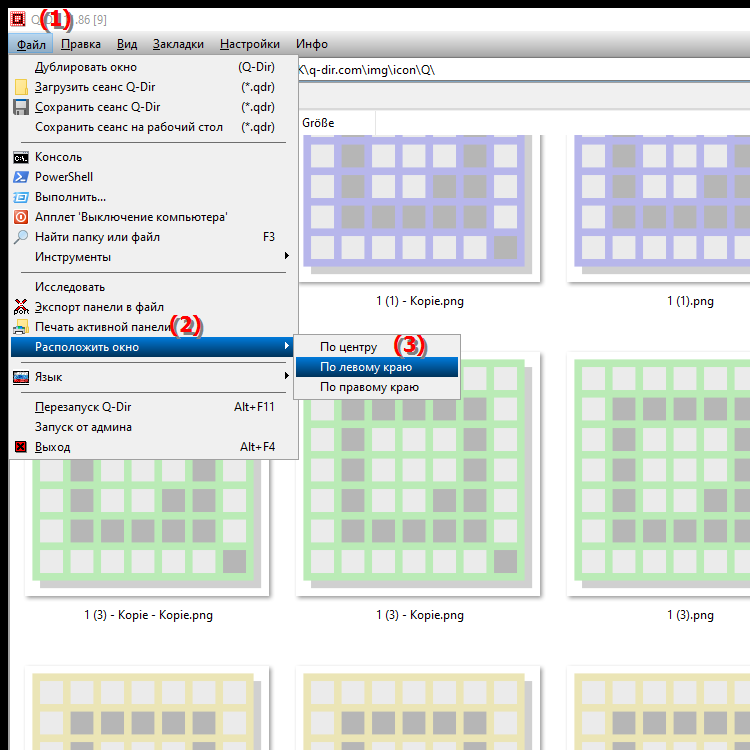This screenshot has width=750, height=750.
Task: Click the printer icon beside Печать активной панели
Action: pos(21,327)
